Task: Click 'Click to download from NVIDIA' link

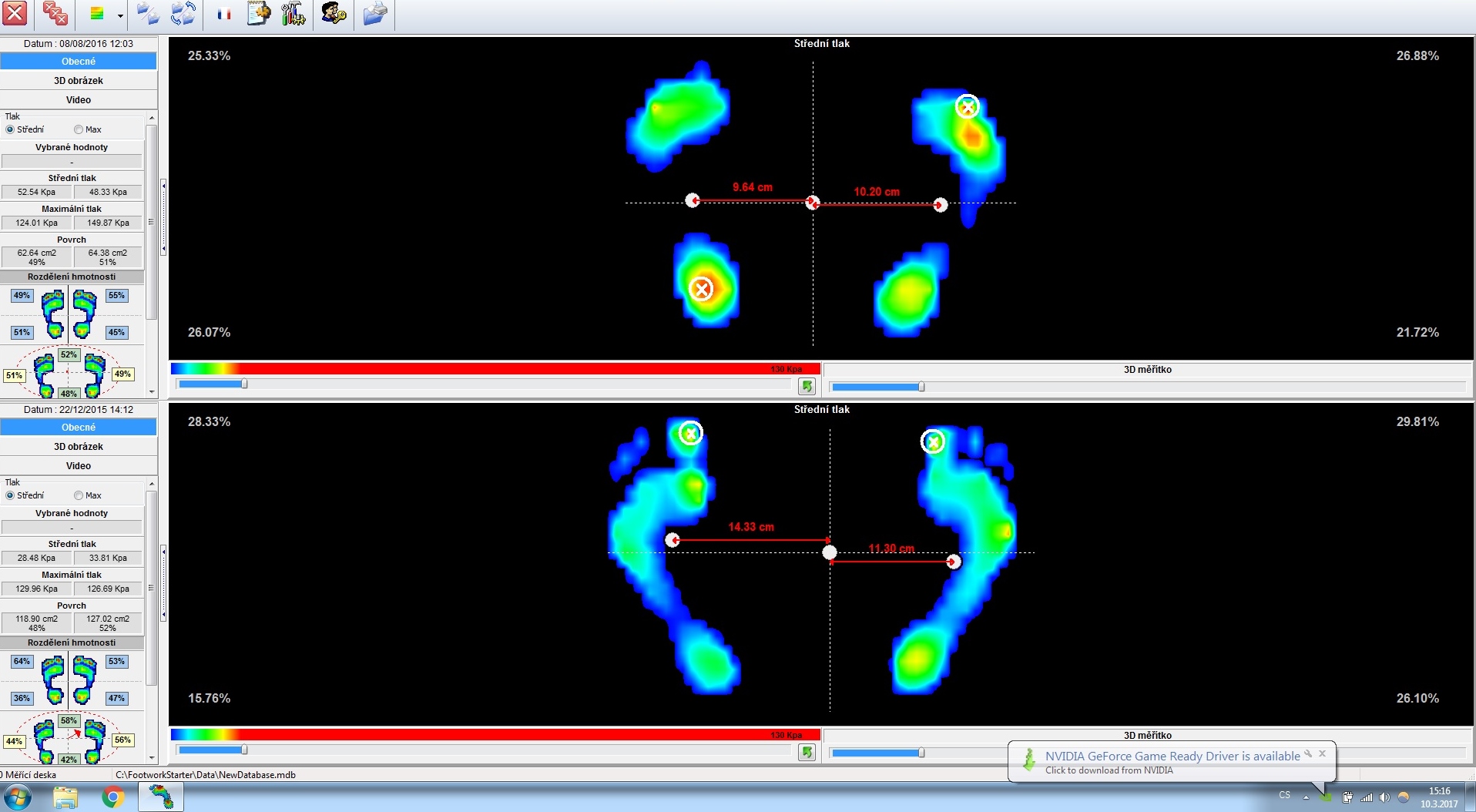Action: [1109, 770]
